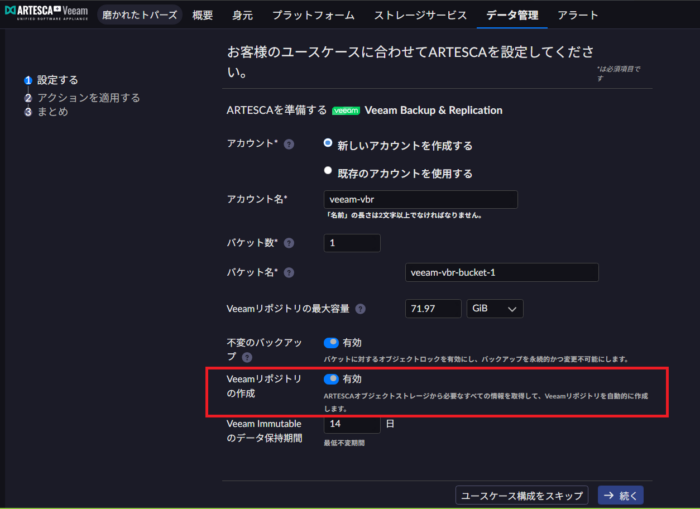
Task: Select step 1 設定する in wizard
Action: point(51,80)
